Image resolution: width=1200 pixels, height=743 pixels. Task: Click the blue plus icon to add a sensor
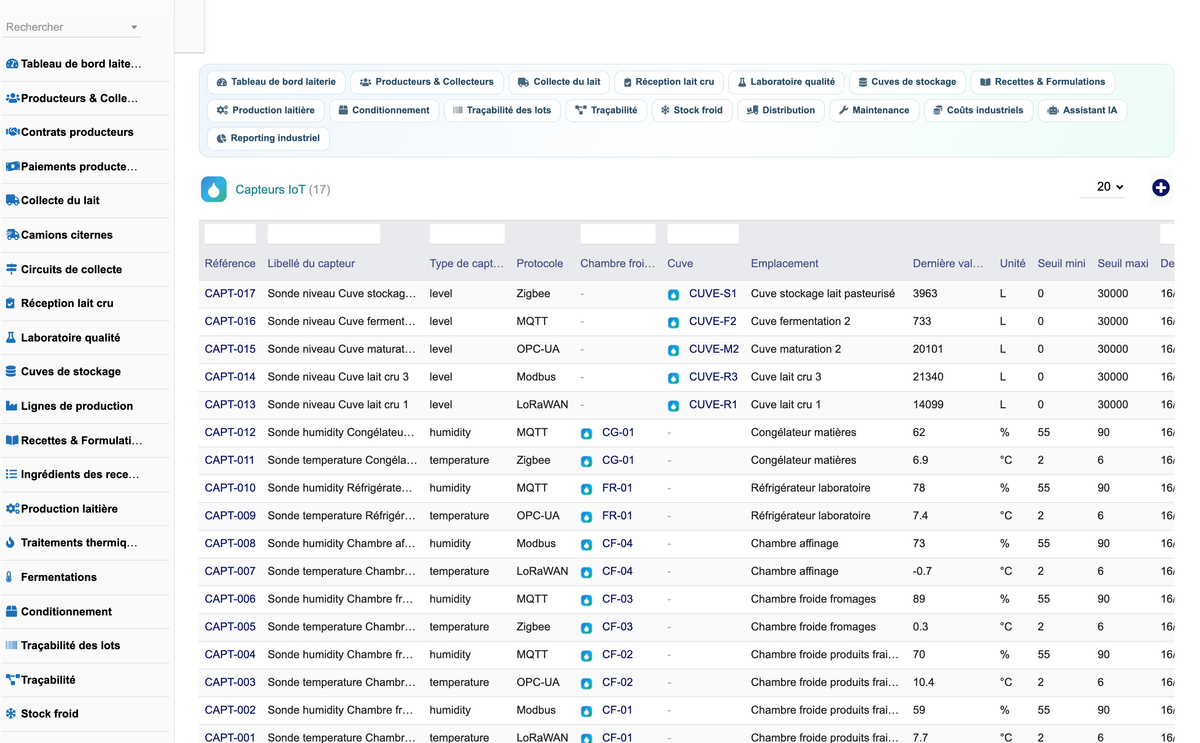[1160, 187]
